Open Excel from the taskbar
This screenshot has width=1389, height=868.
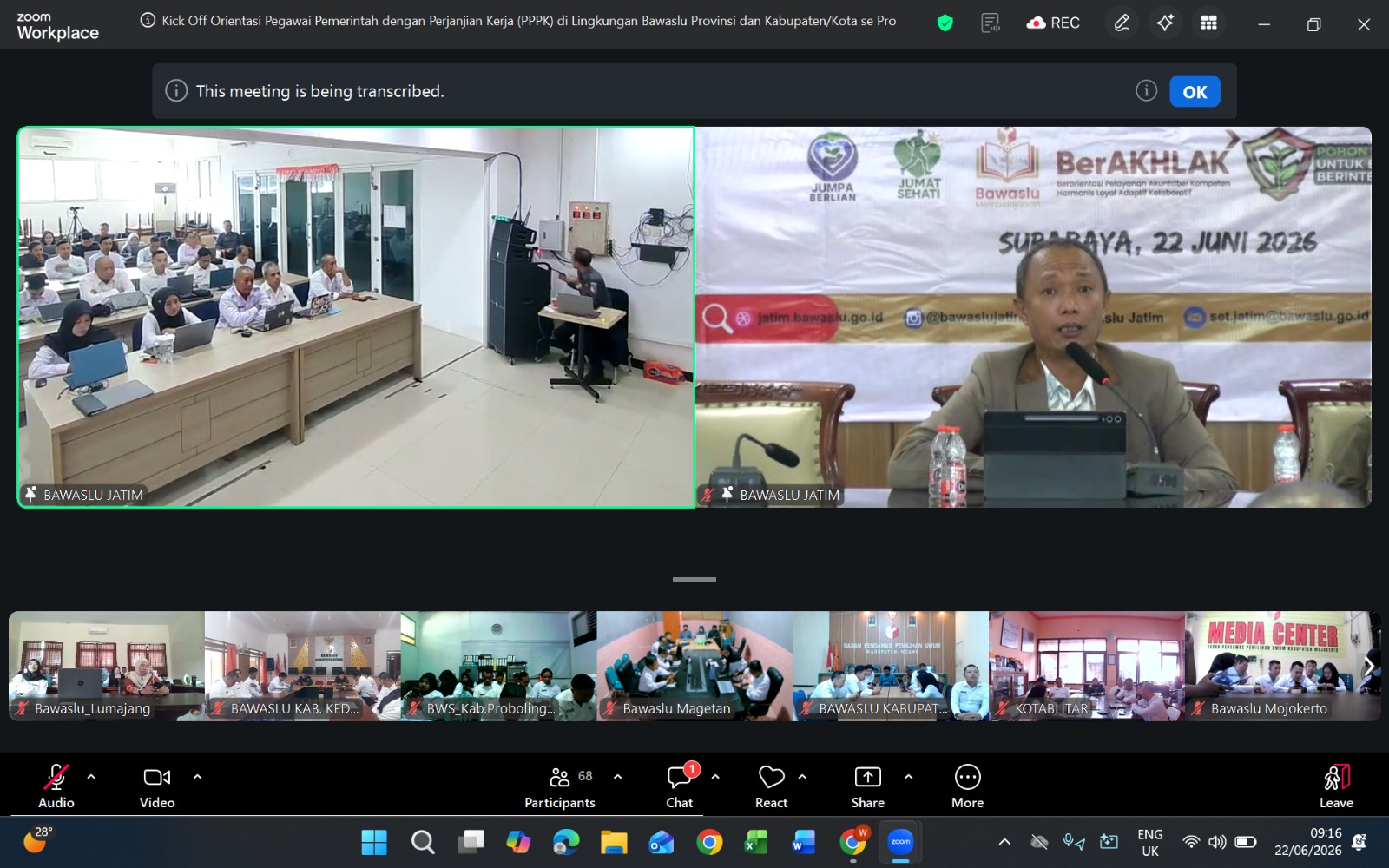pyautogui.click(x=756, y=842)
